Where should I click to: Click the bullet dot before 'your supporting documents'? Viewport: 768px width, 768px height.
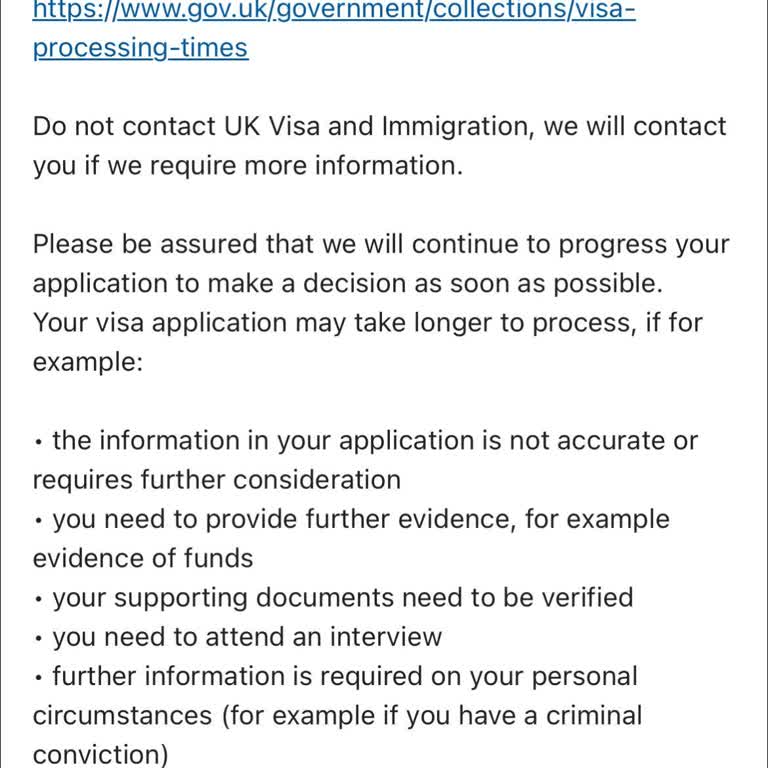(38, 600)
